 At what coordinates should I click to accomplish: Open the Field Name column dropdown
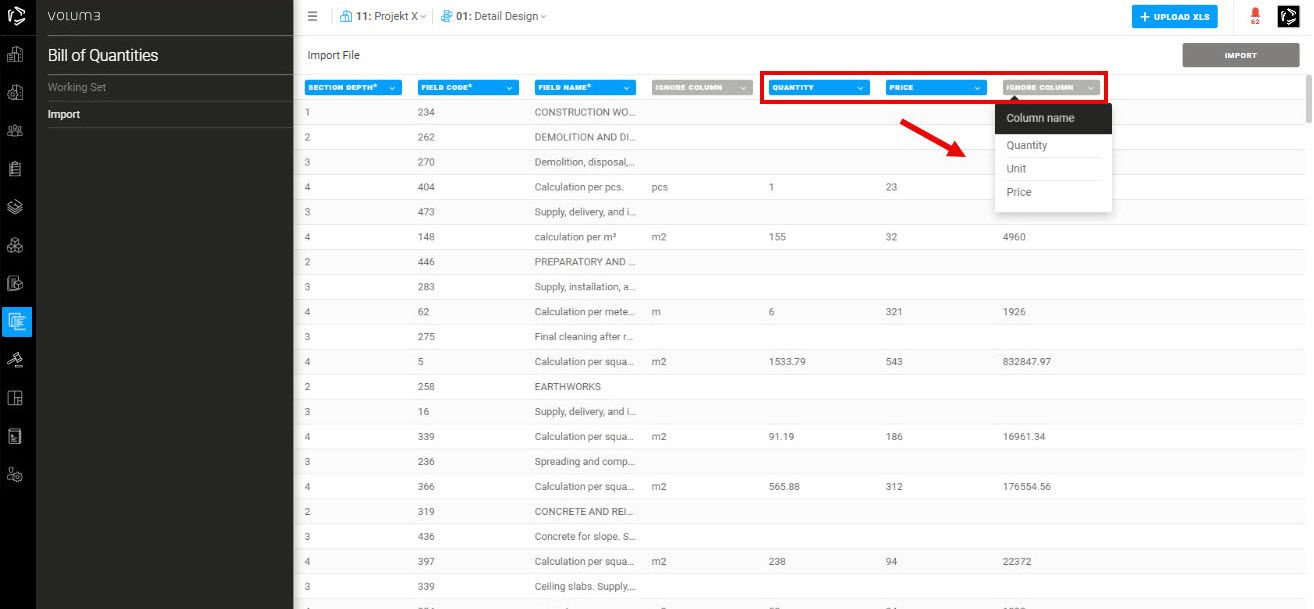pyautogui.click(x=585, y=88)
